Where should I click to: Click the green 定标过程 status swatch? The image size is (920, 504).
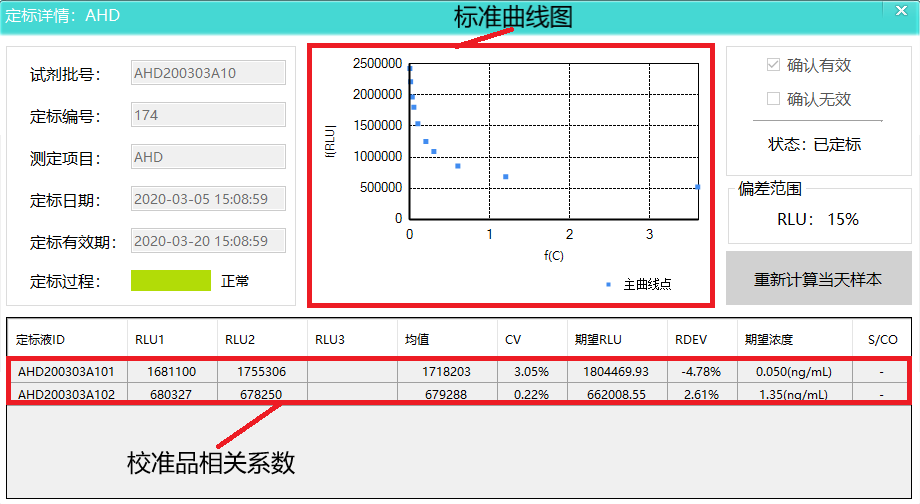171,281
